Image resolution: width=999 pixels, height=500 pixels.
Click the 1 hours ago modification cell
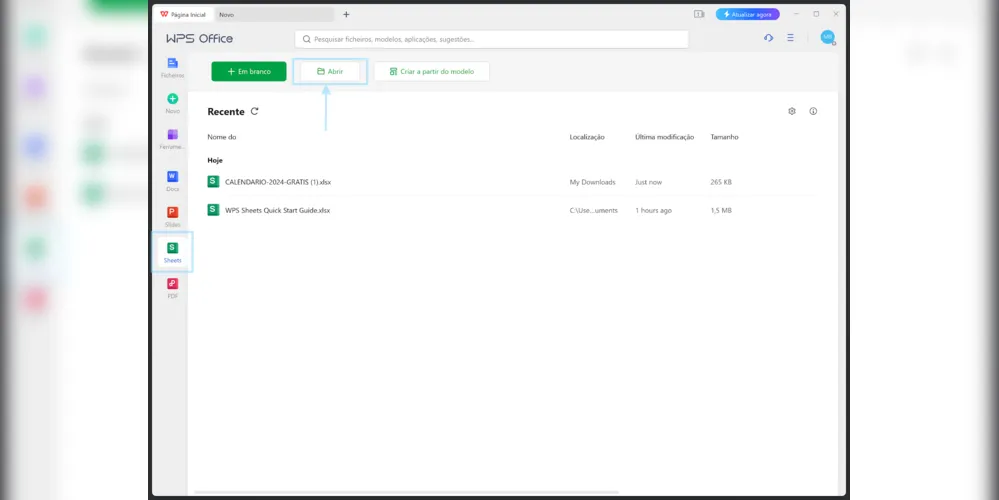tap(653, 210)
